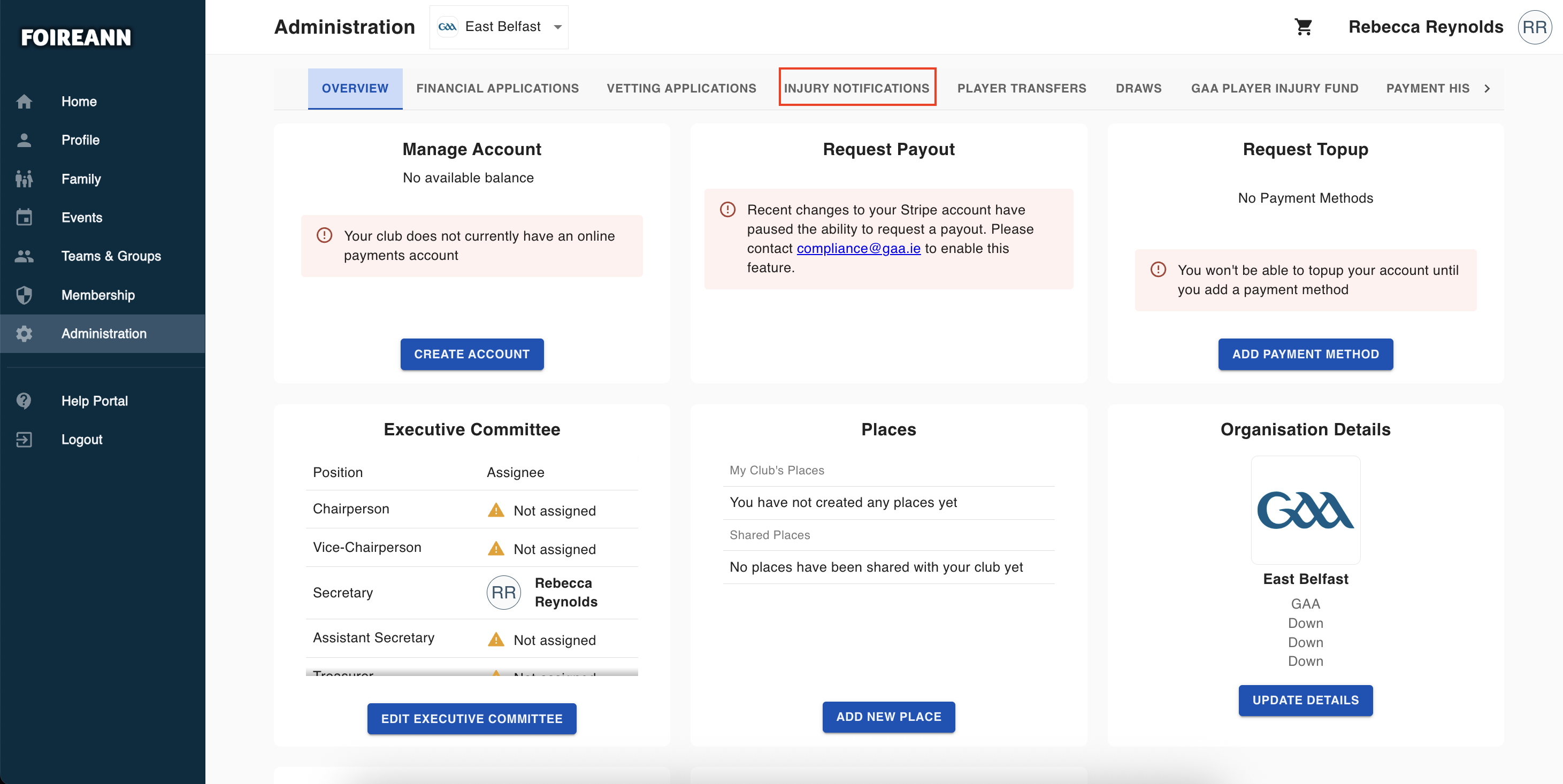Open Teams & Groups people icon
Viewport: 1563px width, 784px height.
click(24, 256)
